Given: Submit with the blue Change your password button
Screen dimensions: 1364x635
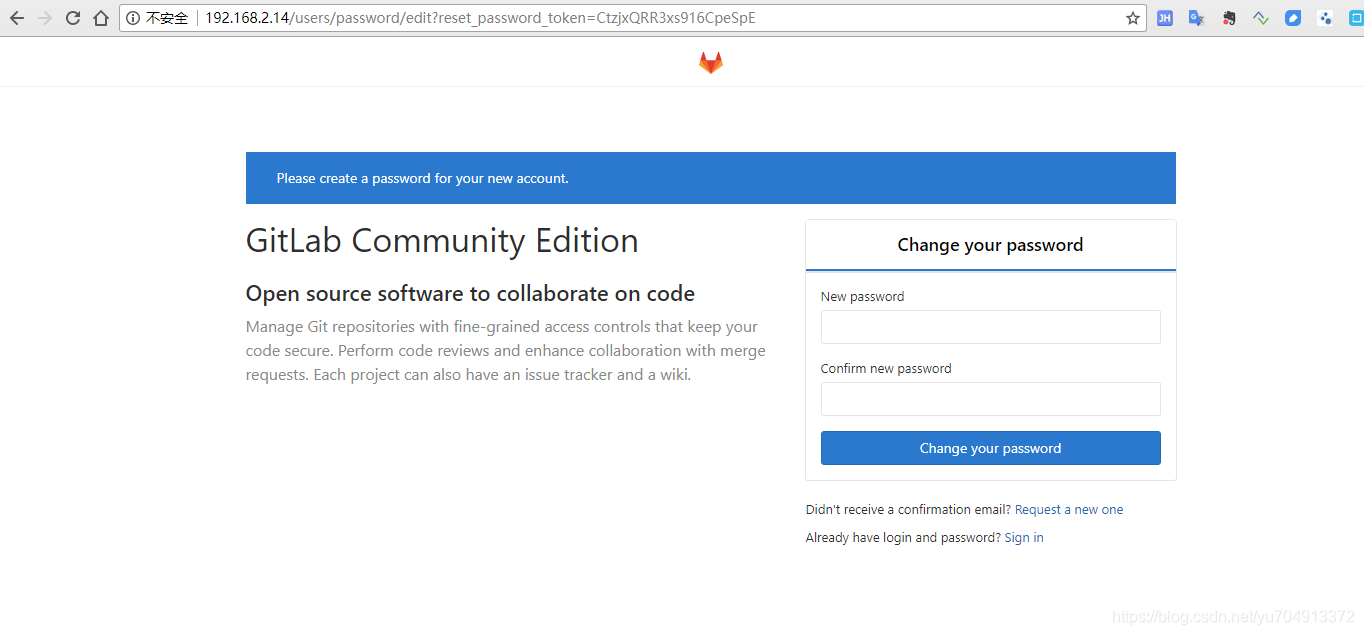Looking at the screenshot, I should (990, 448).
